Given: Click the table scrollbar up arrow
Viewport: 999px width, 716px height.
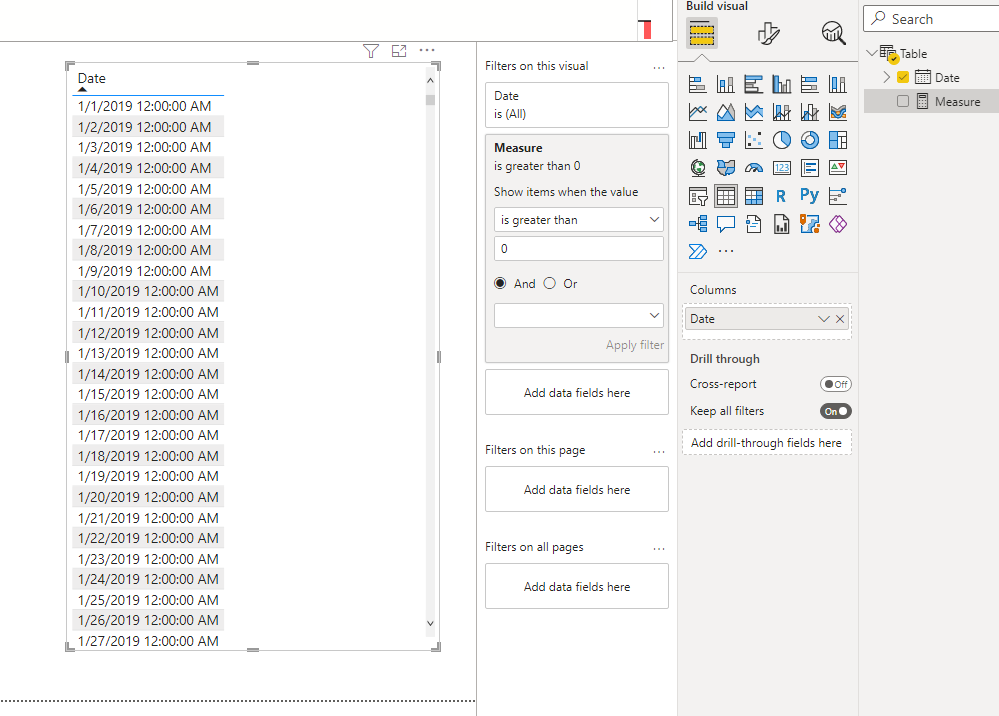Looking at the screenshot, I should pyautogui.click(x=430, y=81).
